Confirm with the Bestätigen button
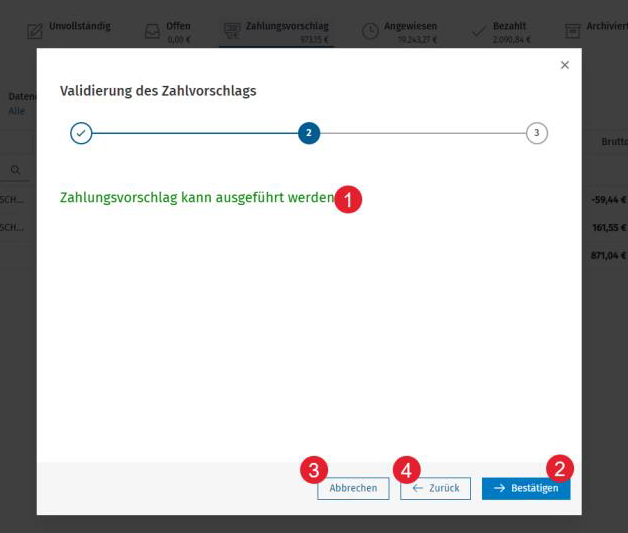 (526, 488)
